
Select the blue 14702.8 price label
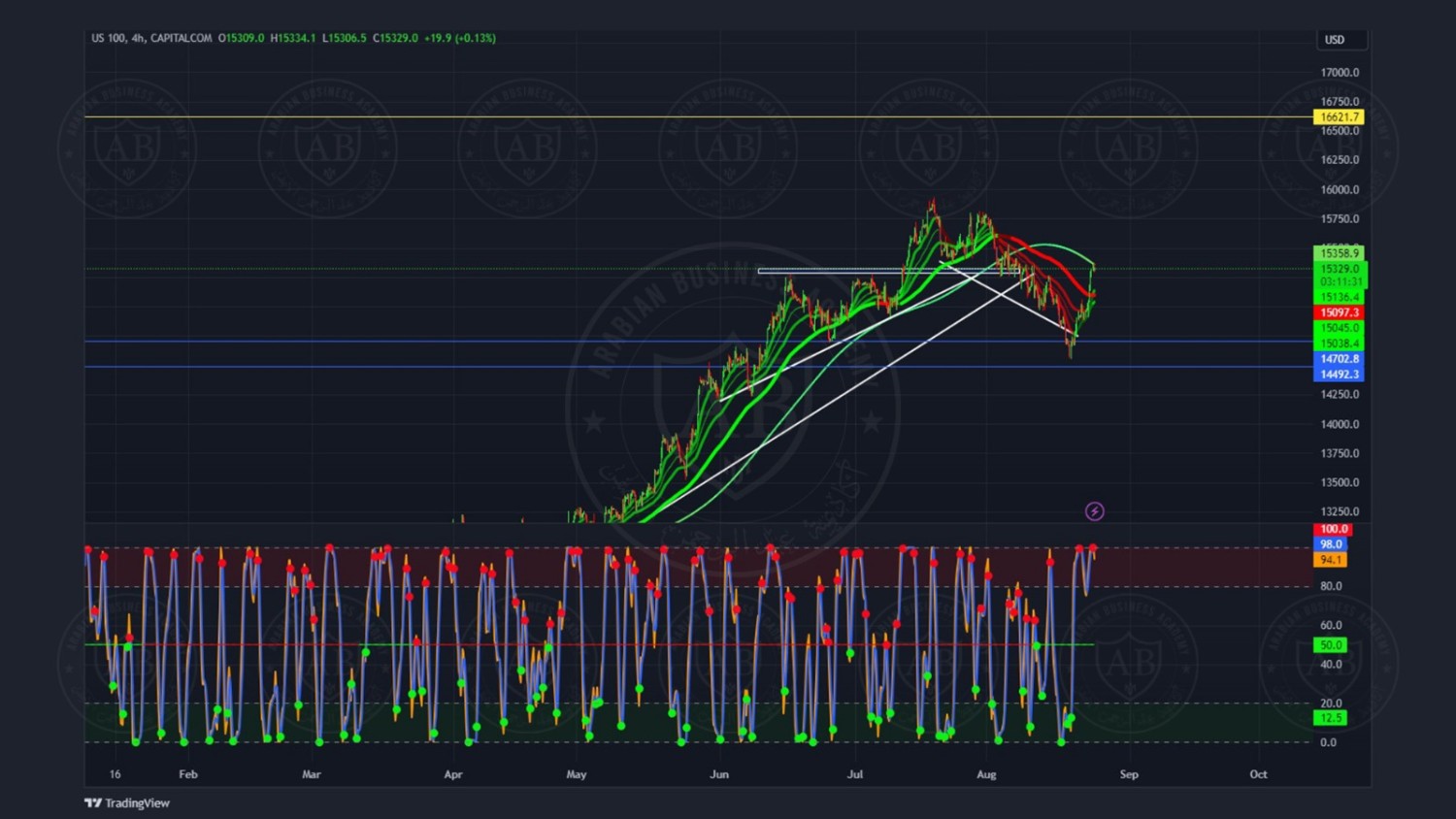coord(1339,359)
